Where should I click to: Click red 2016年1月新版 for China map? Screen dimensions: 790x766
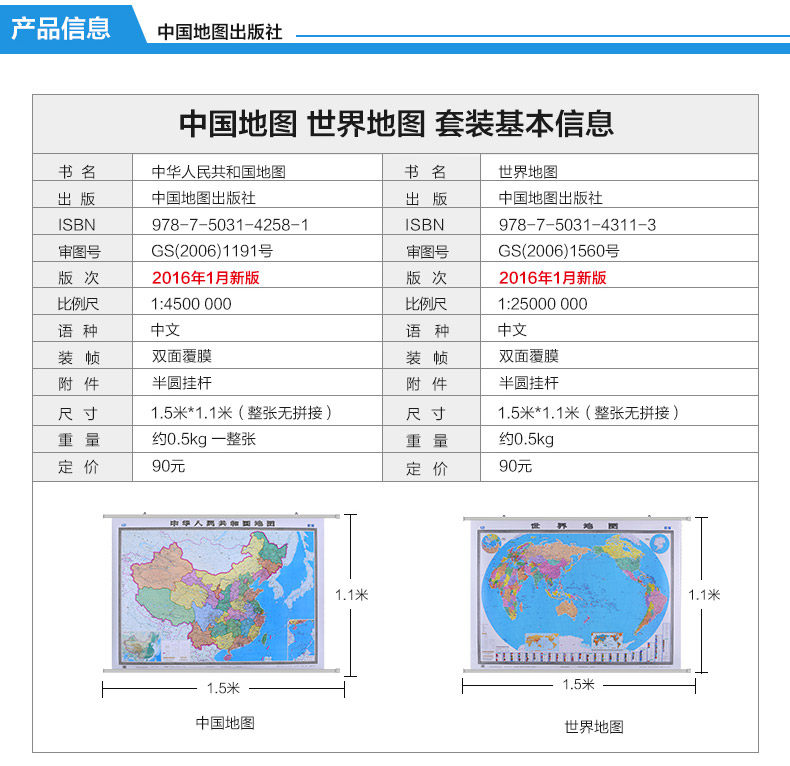(206, 278)
